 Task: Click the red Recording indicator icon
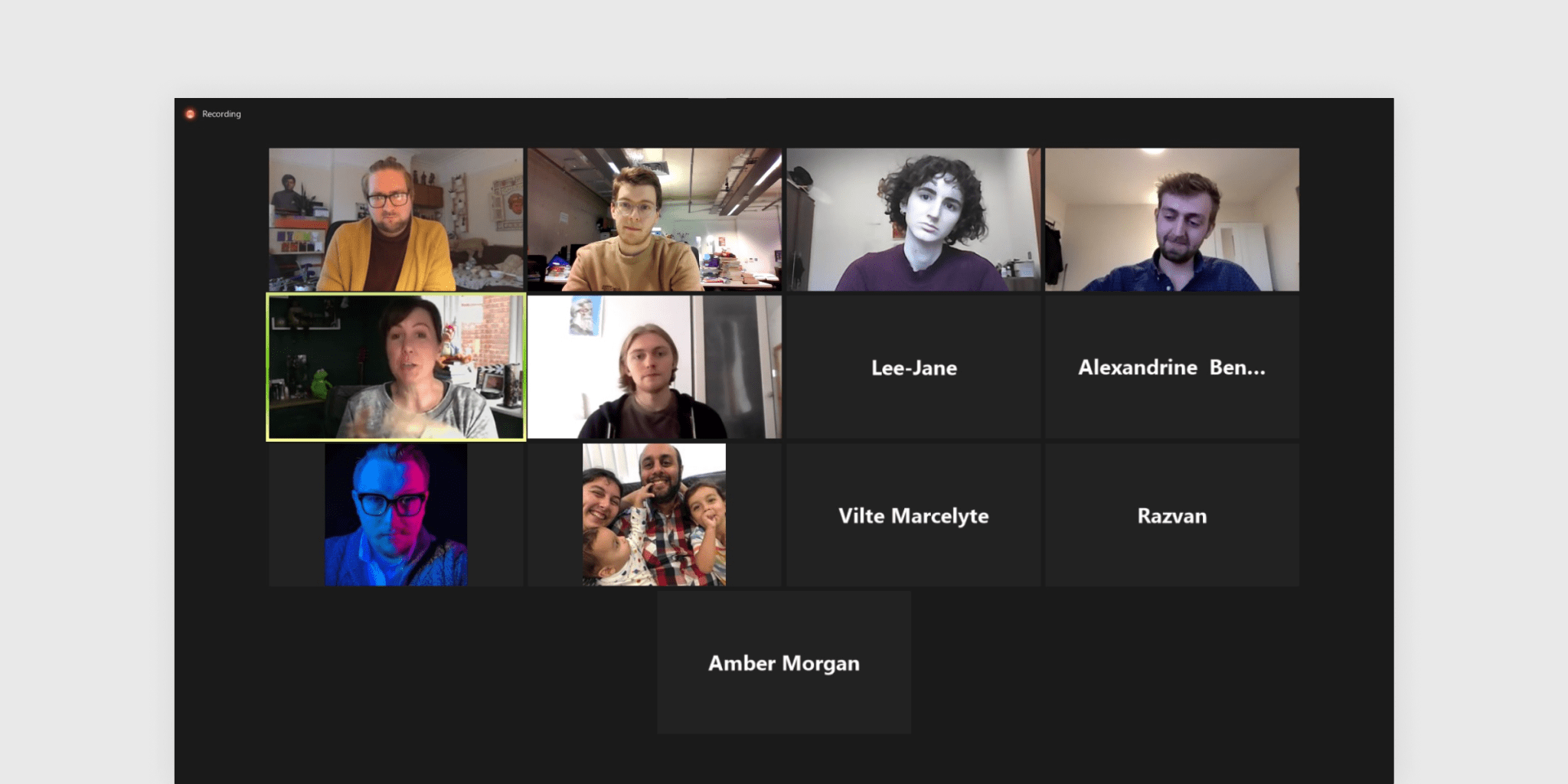click(190, 114)
